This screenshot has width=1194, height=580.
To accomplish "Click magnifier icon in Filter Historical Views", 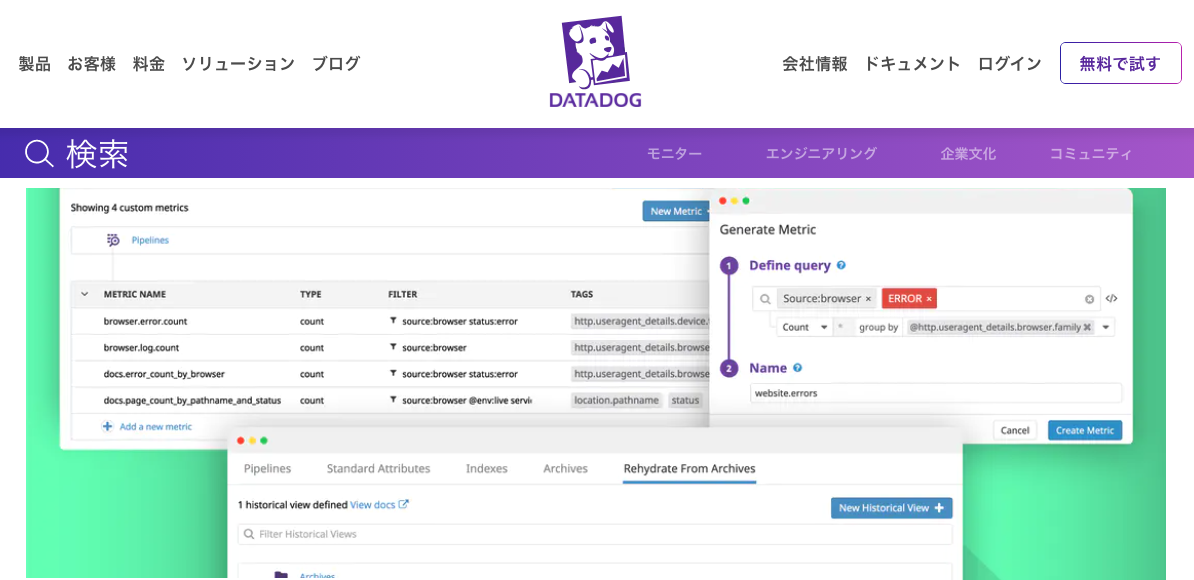I will tap(249, 534).
